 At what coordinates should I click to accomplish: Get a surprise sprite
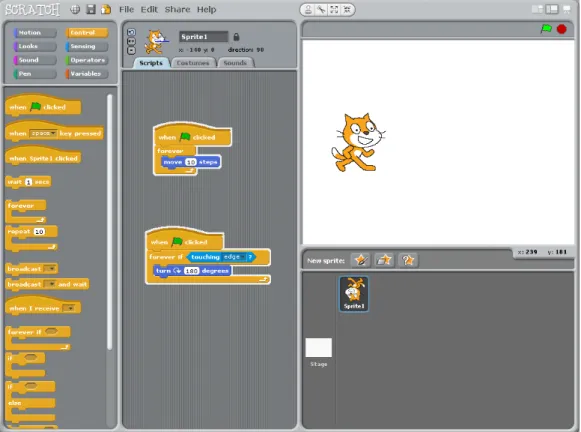(408, 260)
